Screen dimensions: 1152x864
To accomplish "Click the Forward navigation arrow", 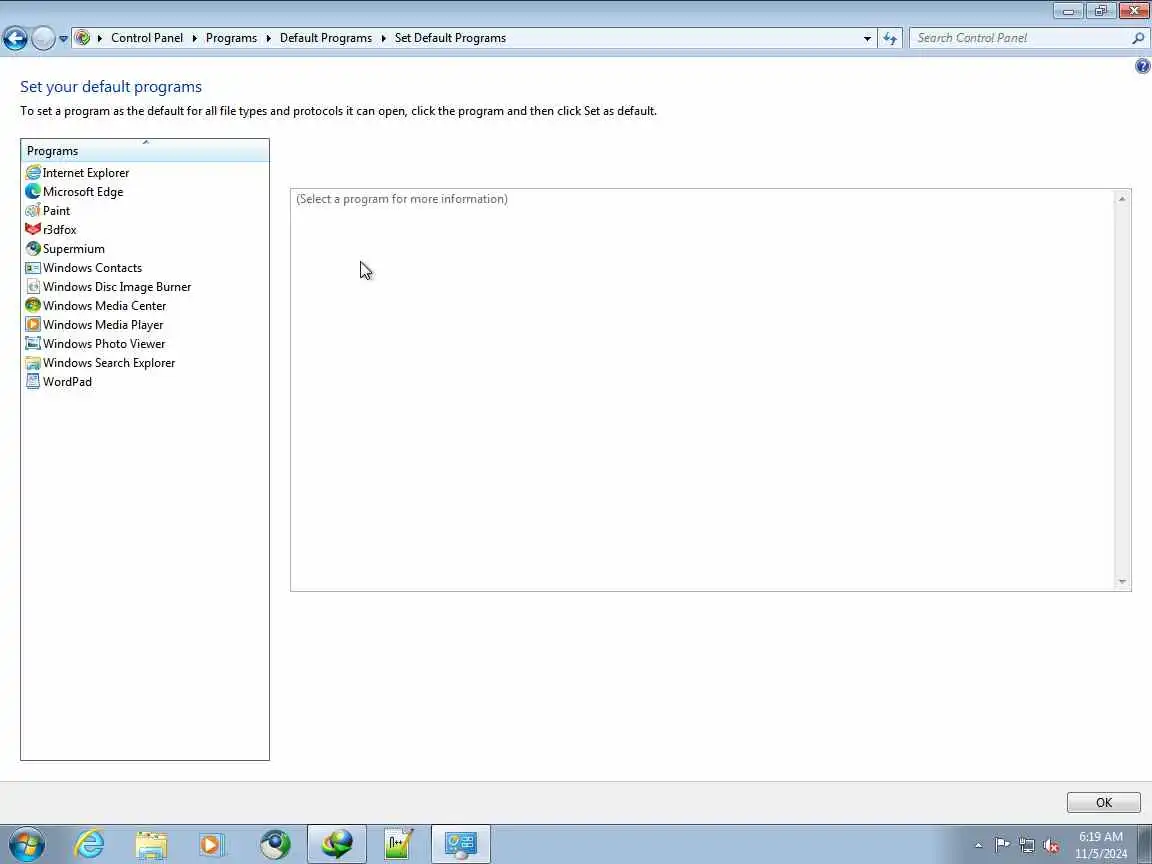I will pyautogui.click(x=43, y=38).
